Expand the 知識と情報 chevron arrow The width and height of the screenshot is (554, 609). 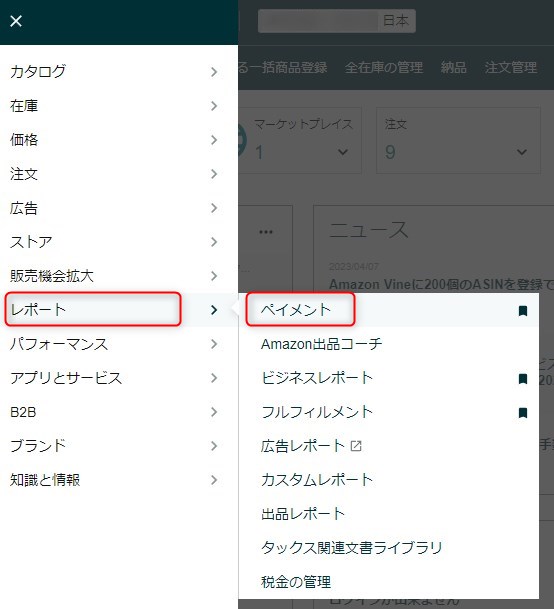tap(214, 480)
